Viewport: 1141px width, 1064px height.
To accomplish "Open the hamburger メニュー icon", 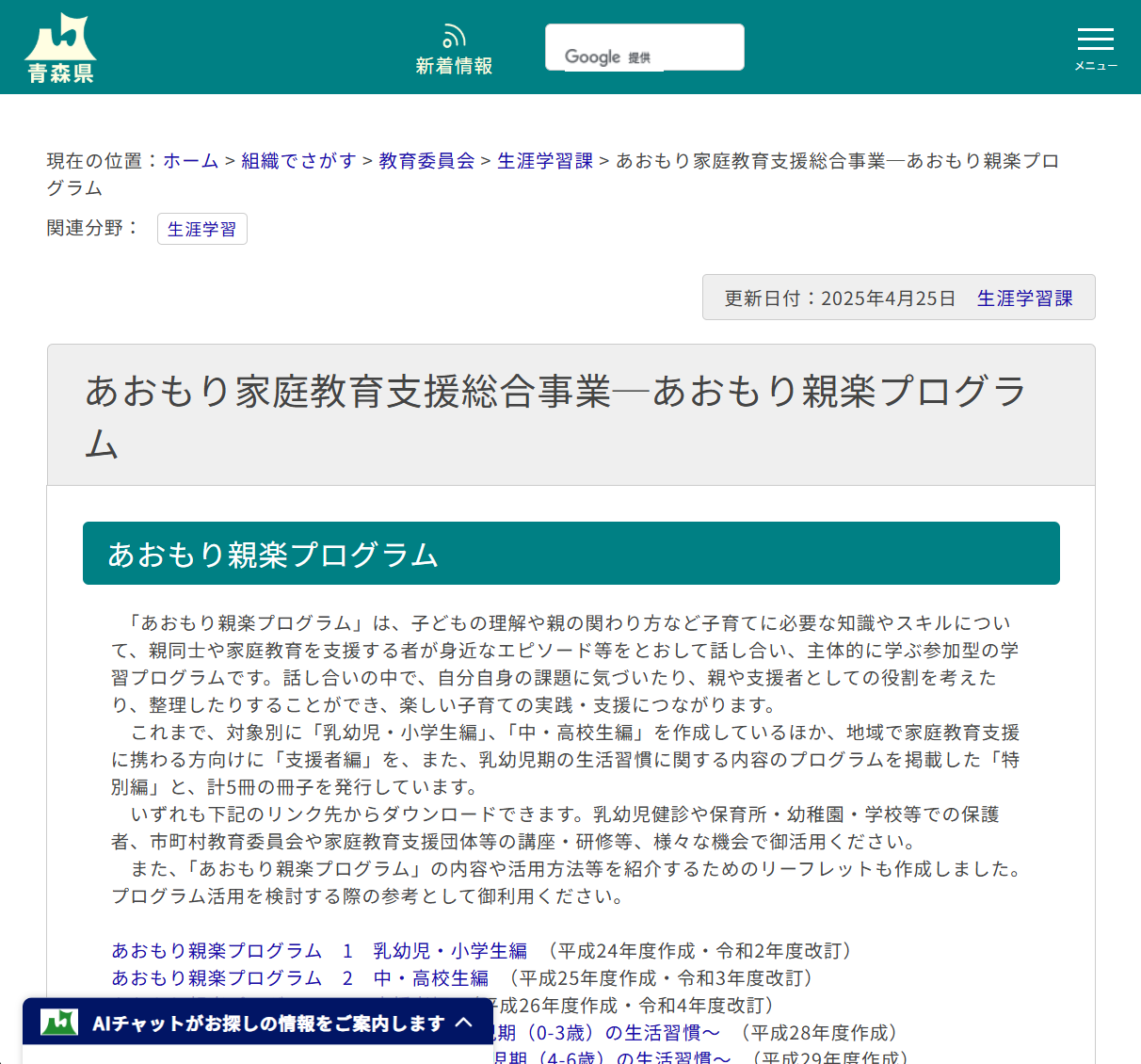I will click(1095, 40).
